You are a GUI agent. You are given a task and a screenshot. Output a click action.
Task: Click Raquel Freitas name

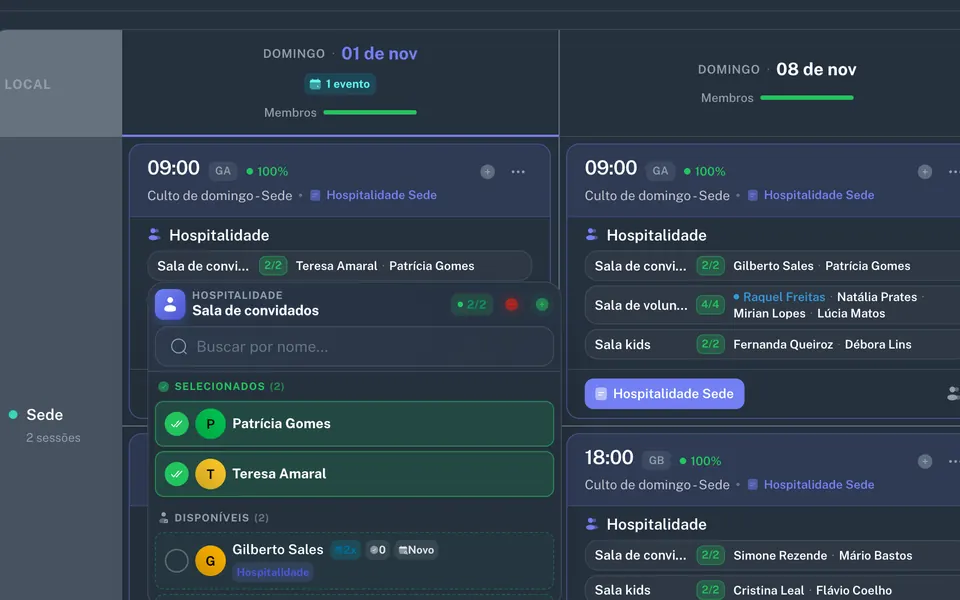(x=784, y=297)
